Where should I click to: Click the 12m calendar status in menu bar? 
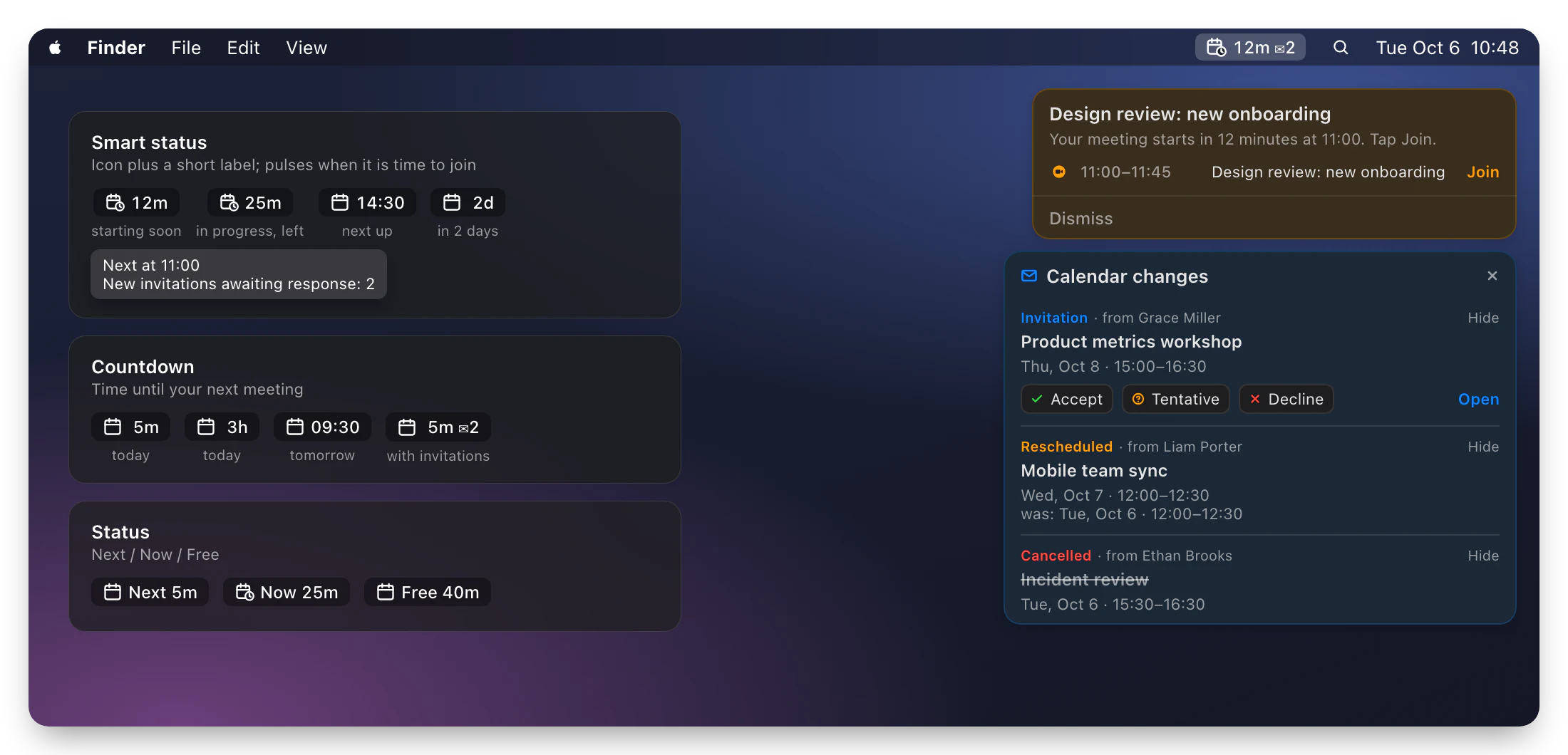point(1250,48)
